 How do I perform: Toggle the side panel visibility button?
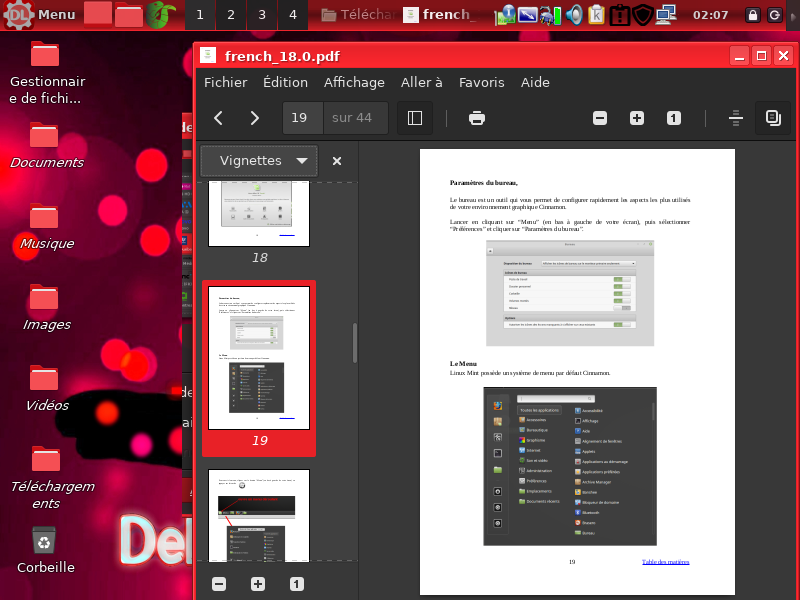415,118
